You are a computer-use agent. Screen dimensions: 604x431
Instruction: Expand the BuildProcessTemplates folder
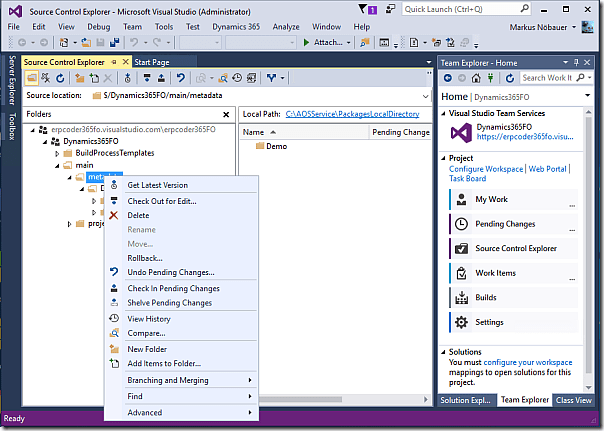point(57,154)
